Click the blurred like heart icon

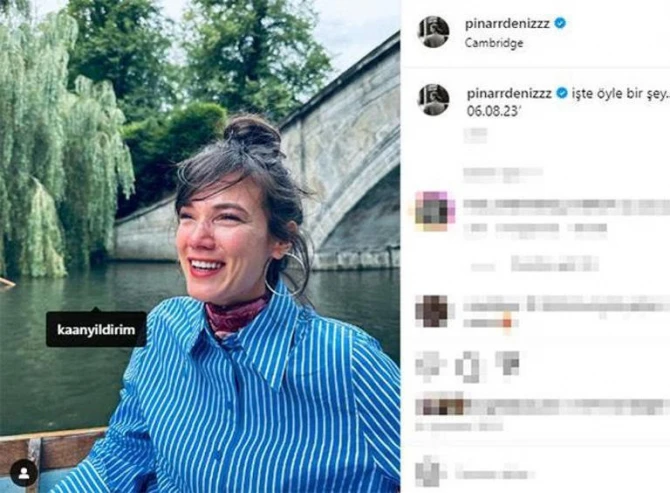pos(429,366)
